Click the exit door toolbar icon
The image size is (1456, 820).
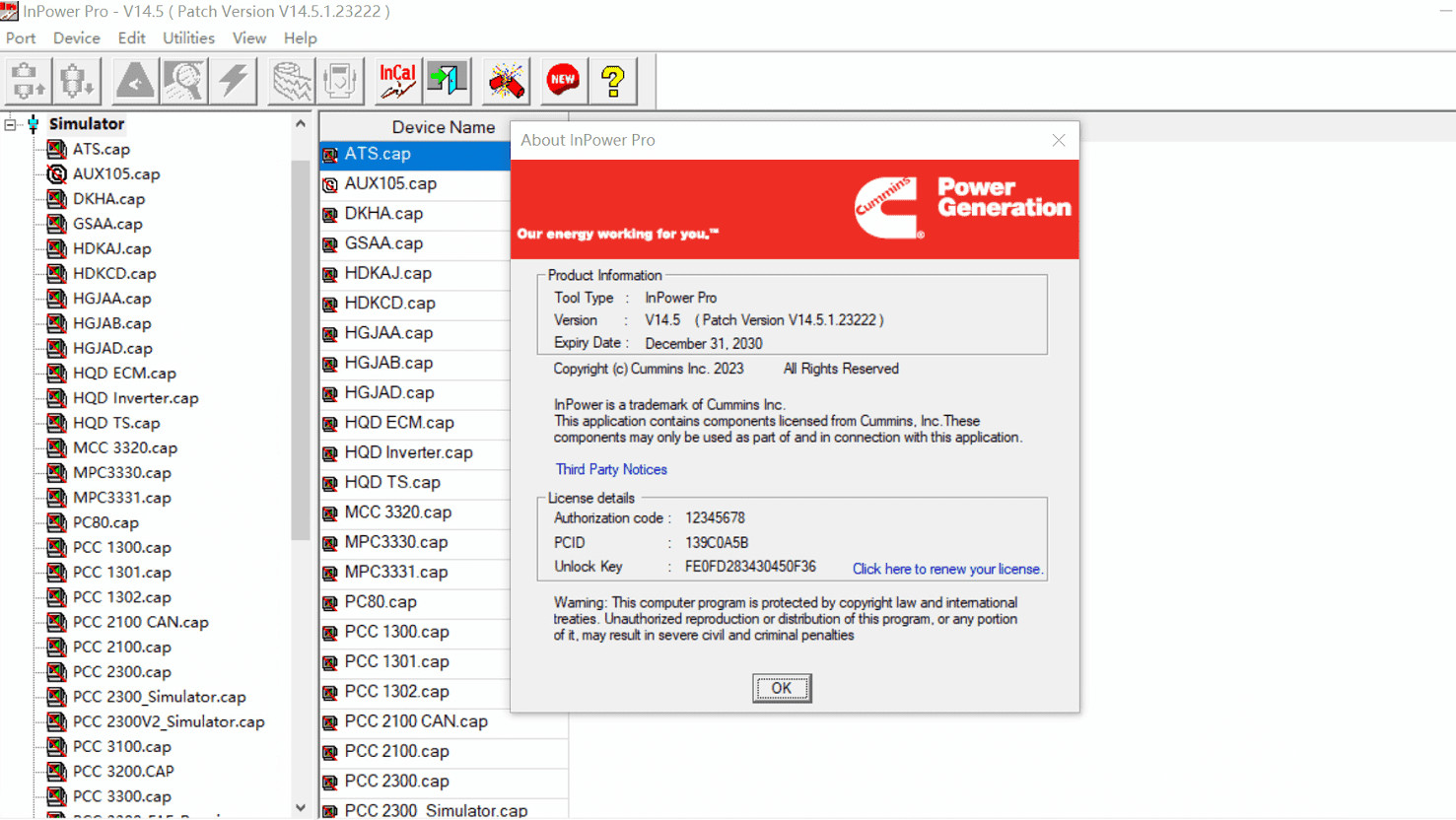pos(447,81)
